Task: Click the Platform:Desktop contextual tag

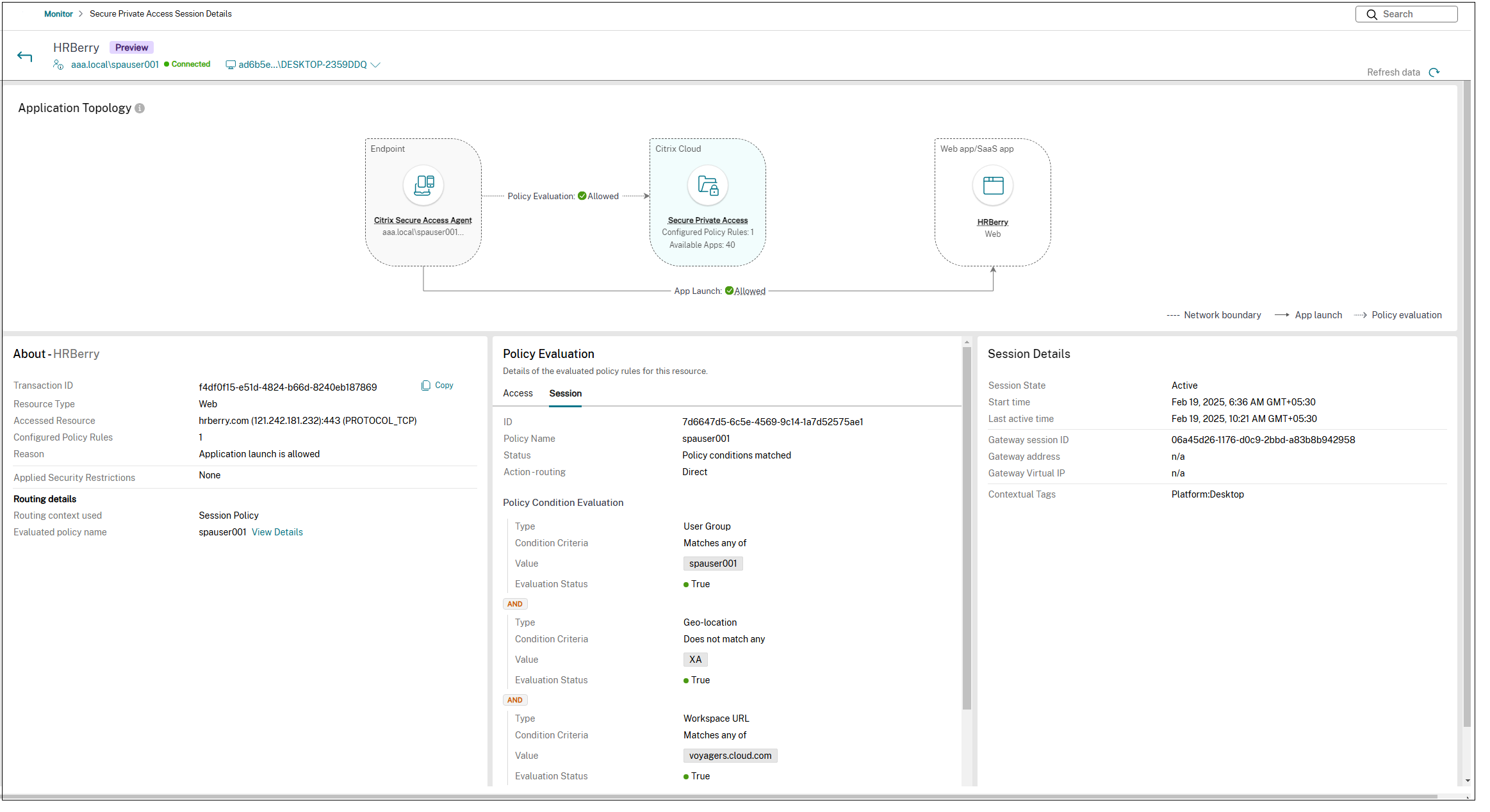Action: coord(1208,494)
